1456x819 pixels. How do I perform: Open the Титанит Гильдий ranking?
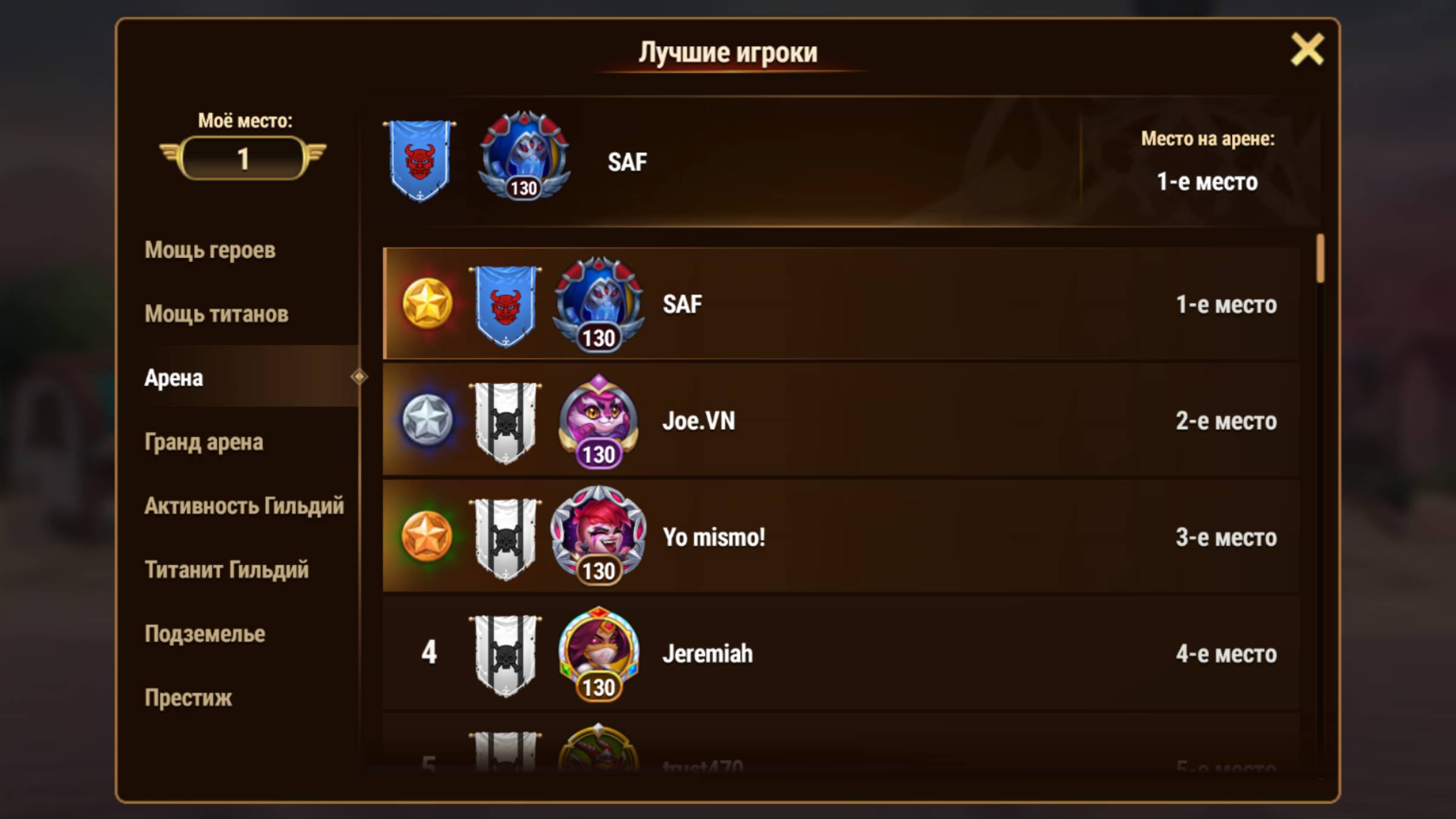(x=226, y=570)
